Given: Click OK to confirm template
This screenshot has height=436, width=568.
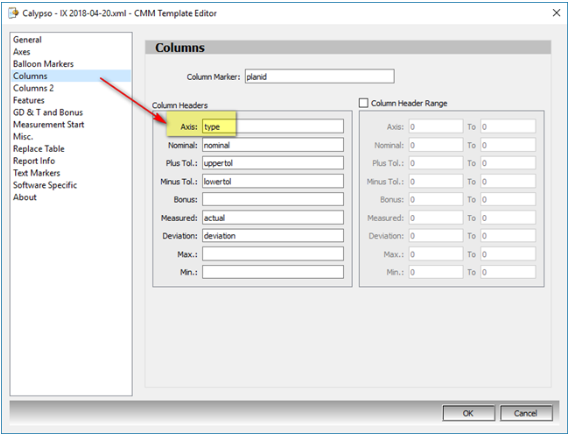Looking at the screenshot, I should (468, 413).
